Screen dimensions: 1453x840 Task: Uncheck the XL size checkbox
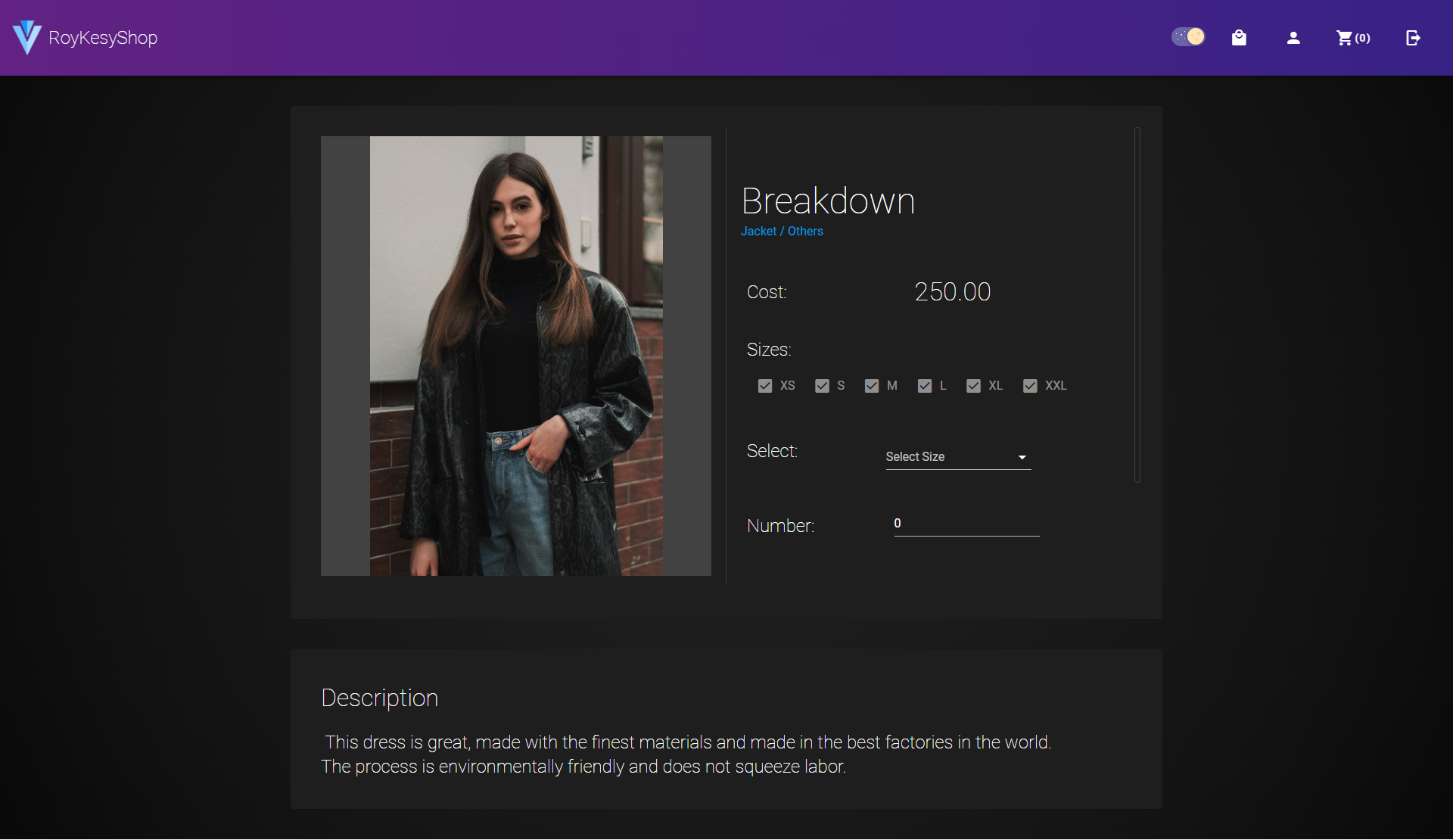click(x=974, y=386)
